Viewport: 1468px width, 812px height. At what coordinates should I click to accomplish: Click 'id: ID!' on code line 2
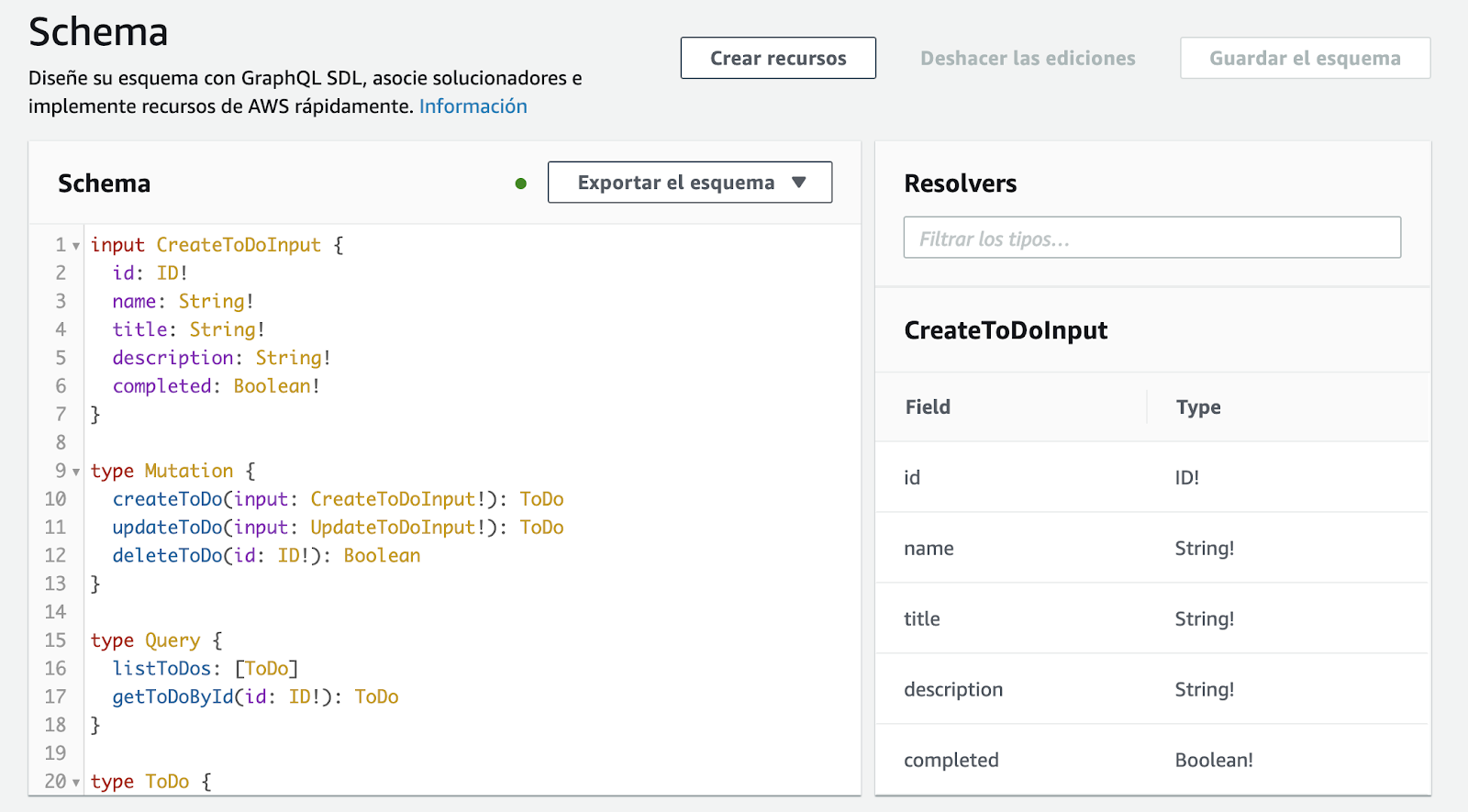click(150, 273)
